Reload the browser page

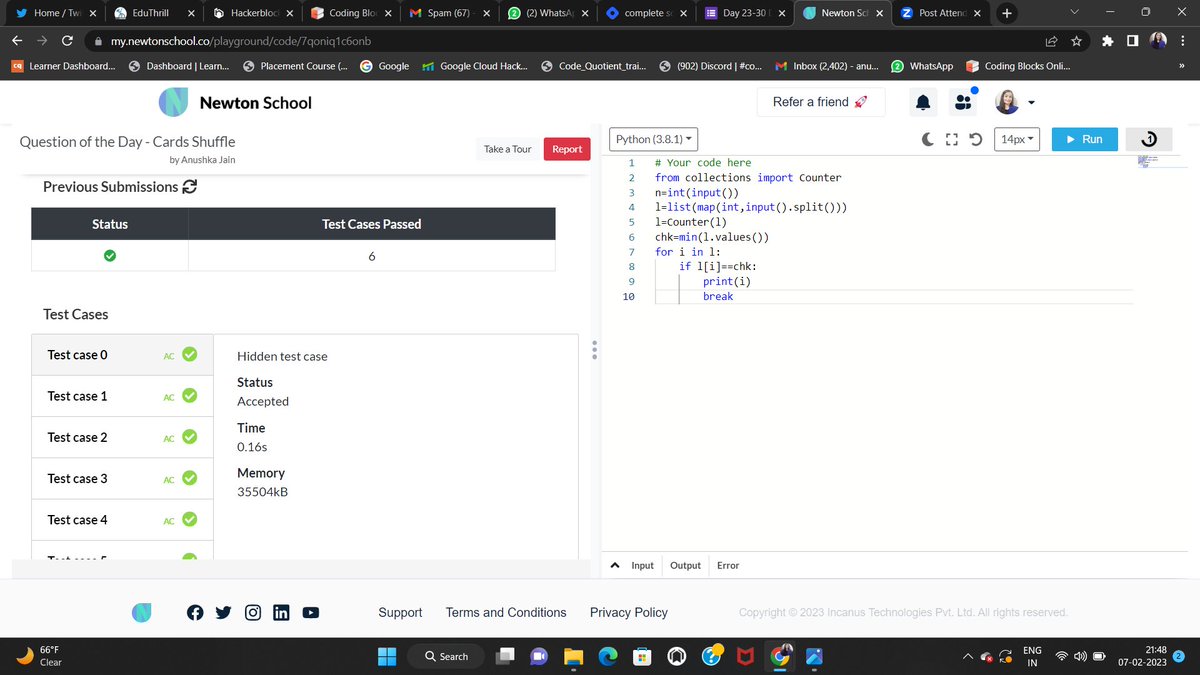pyautogui.click(x=67, y=41)
